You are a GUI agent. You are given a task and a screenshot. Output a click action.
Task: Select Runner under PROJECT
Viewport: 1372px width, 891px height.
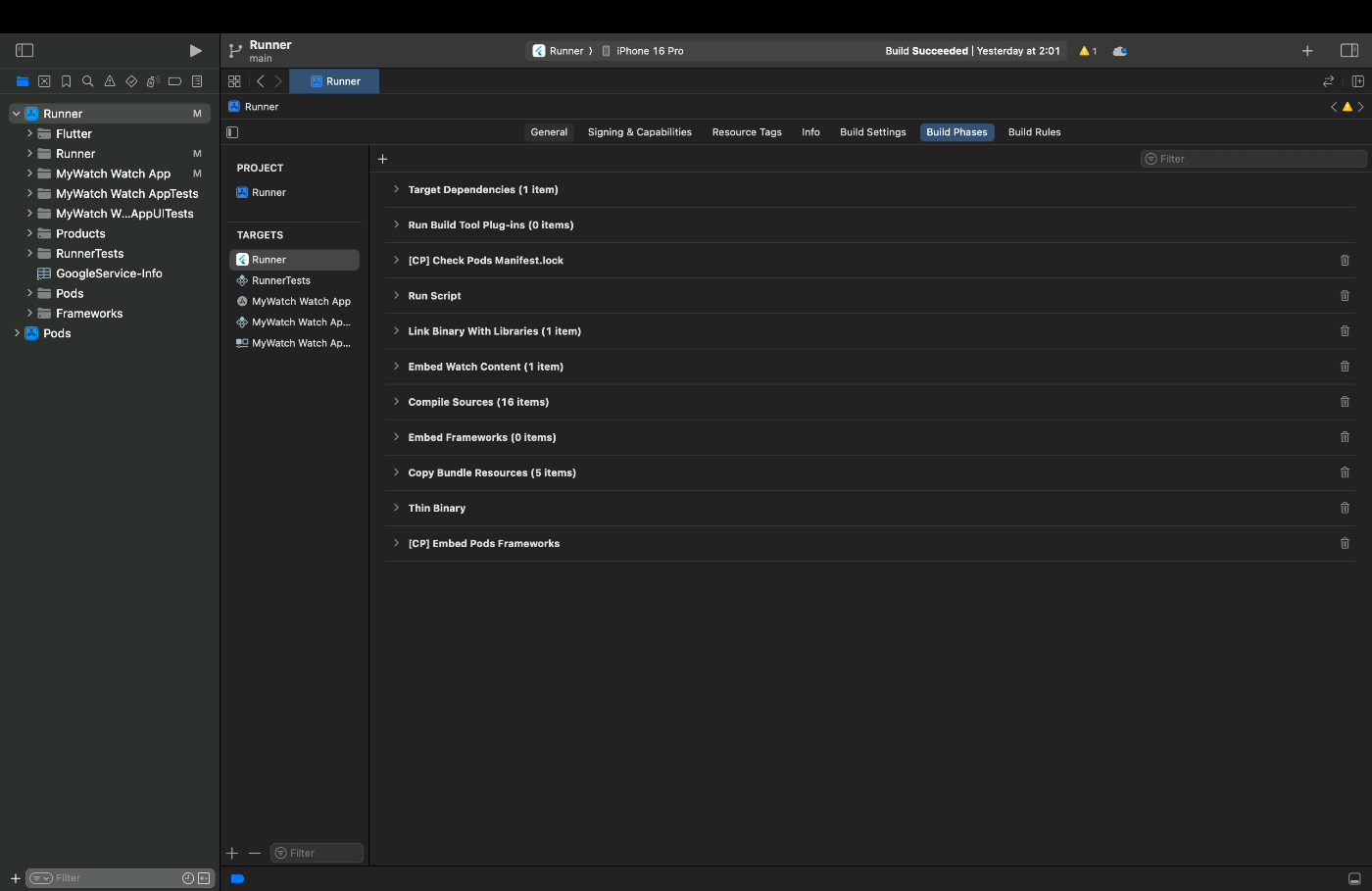click(262, 193)
